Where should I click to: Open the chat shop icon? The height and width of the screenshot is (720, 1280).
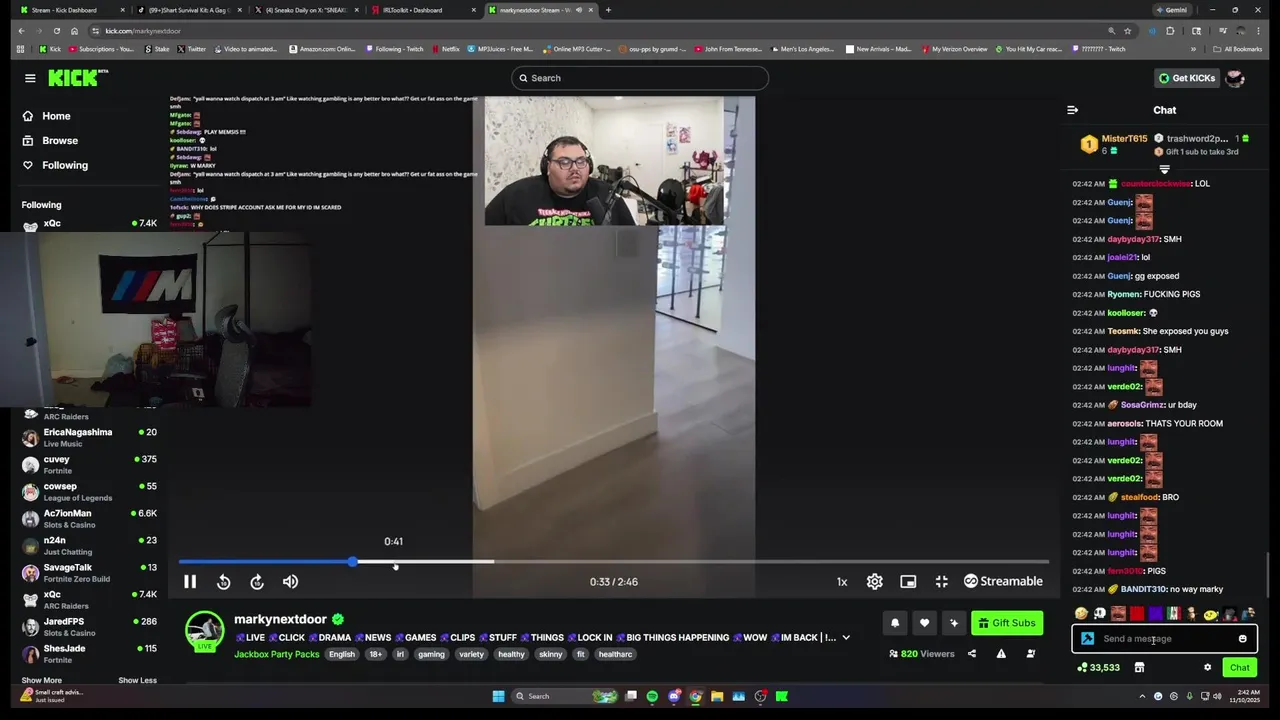click(1139, 667)
